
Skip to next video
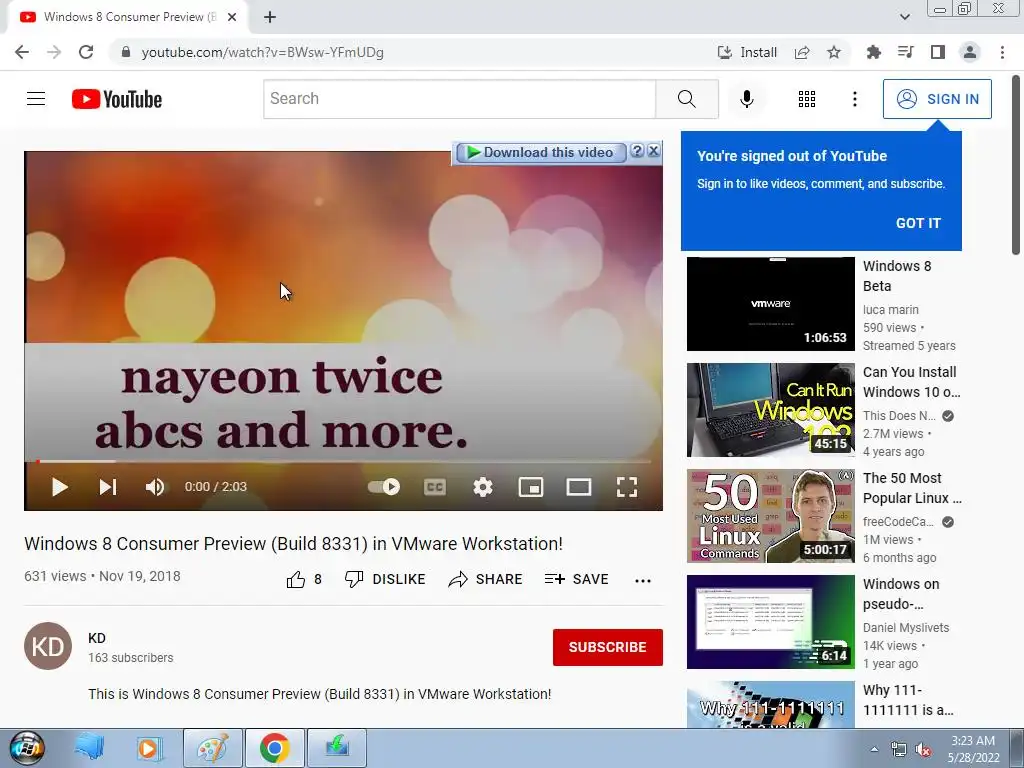pyautogui.click(x=108, y=487)
